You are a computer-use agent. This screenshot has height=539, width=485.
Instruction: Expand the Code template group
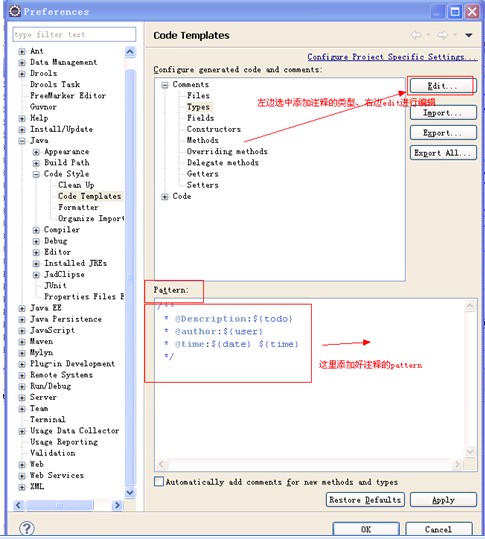[165, 197]
